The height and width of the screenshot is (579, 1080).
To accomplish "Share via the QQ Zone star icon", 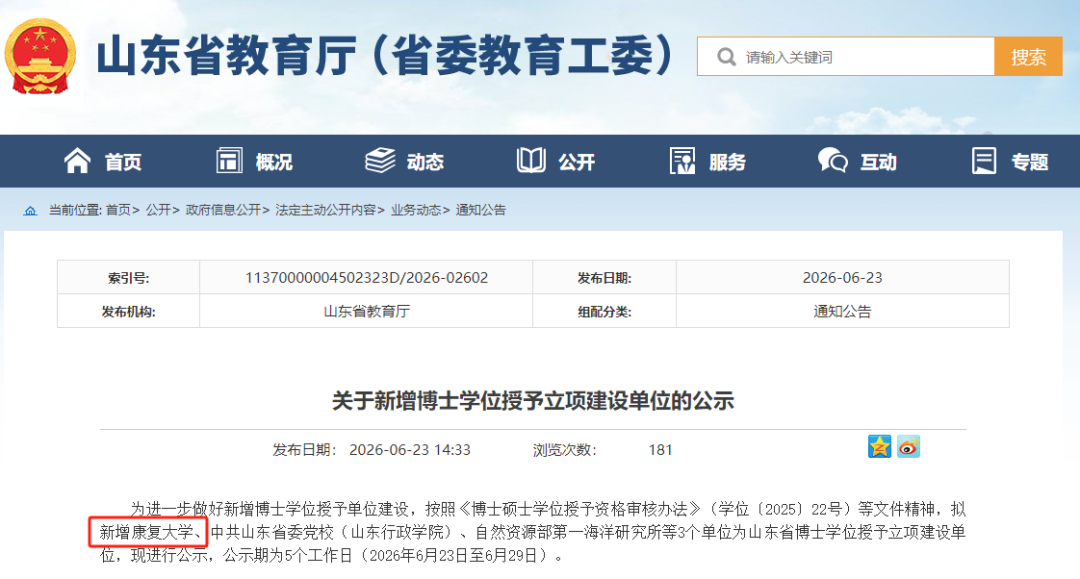I will (880, 447).
